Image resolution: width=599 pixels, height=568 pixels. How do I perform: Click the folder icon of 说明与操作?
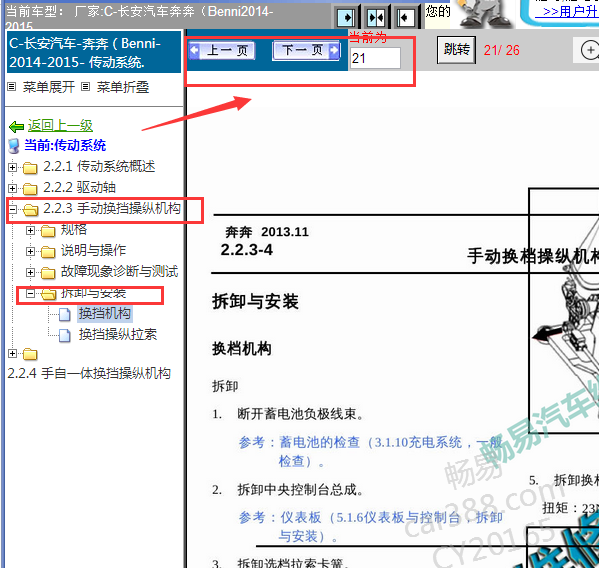pos(48,252)
